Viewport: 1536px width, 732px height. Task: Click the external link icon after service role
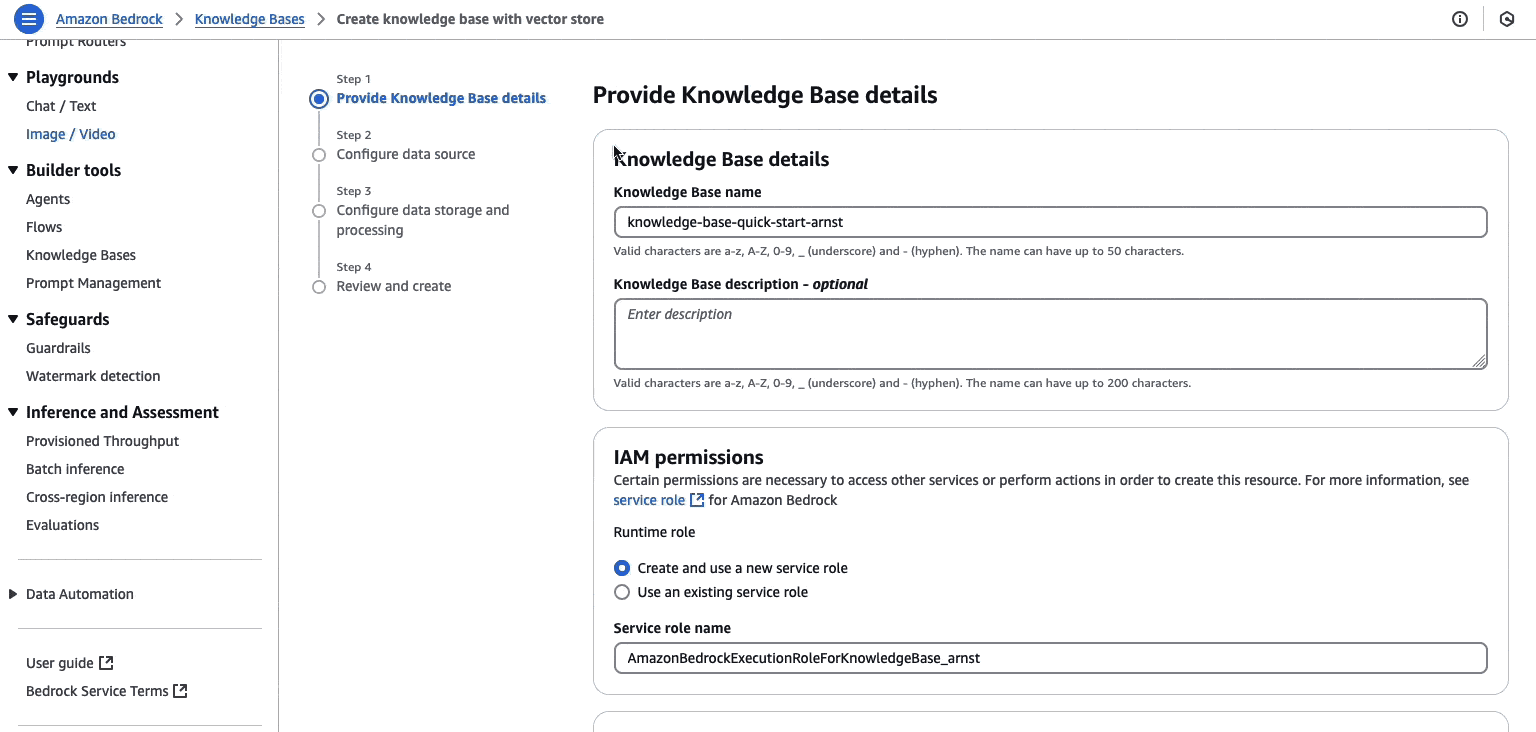pos(697,500)
